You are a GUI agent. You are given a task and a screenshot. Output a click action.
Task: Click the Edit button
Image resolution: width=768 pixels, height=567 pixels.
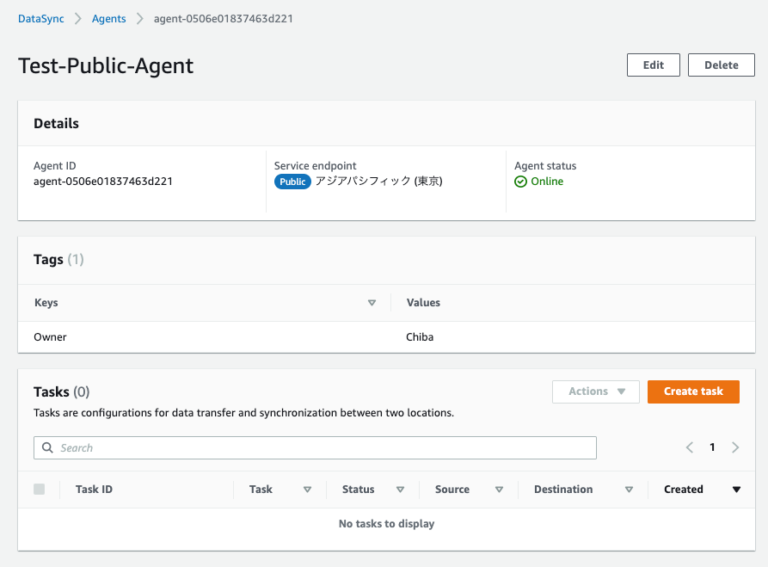coord(653,65)
